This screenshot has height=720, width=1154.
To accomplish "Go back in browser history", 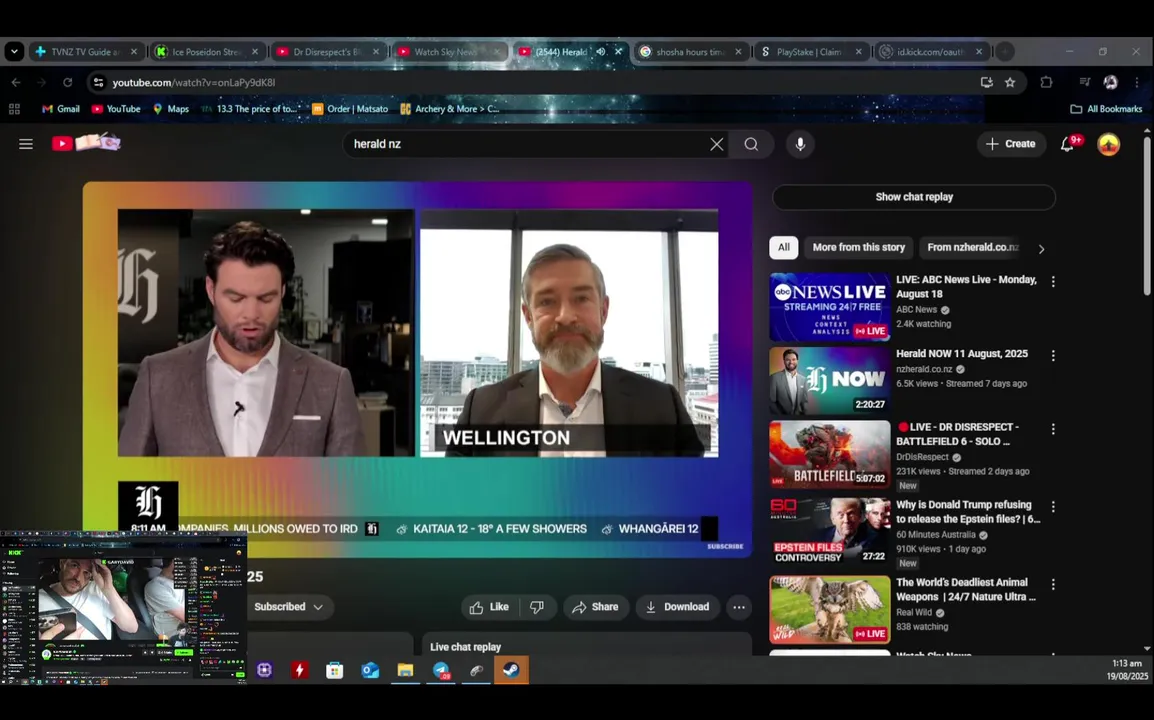I will click(x=16, y=82).
